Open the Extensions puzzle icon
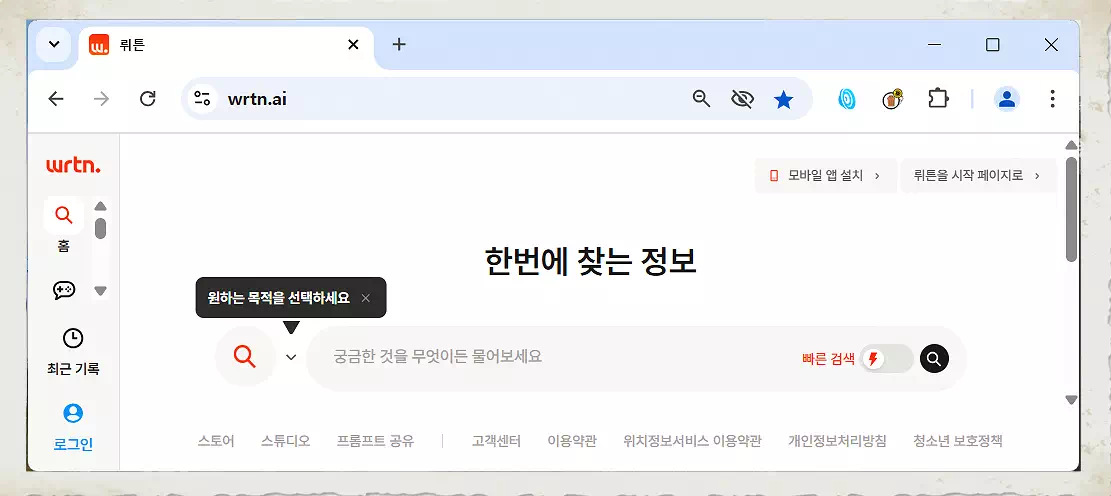Viewport: 1111px width, 496px height. (x=938, y=98)
